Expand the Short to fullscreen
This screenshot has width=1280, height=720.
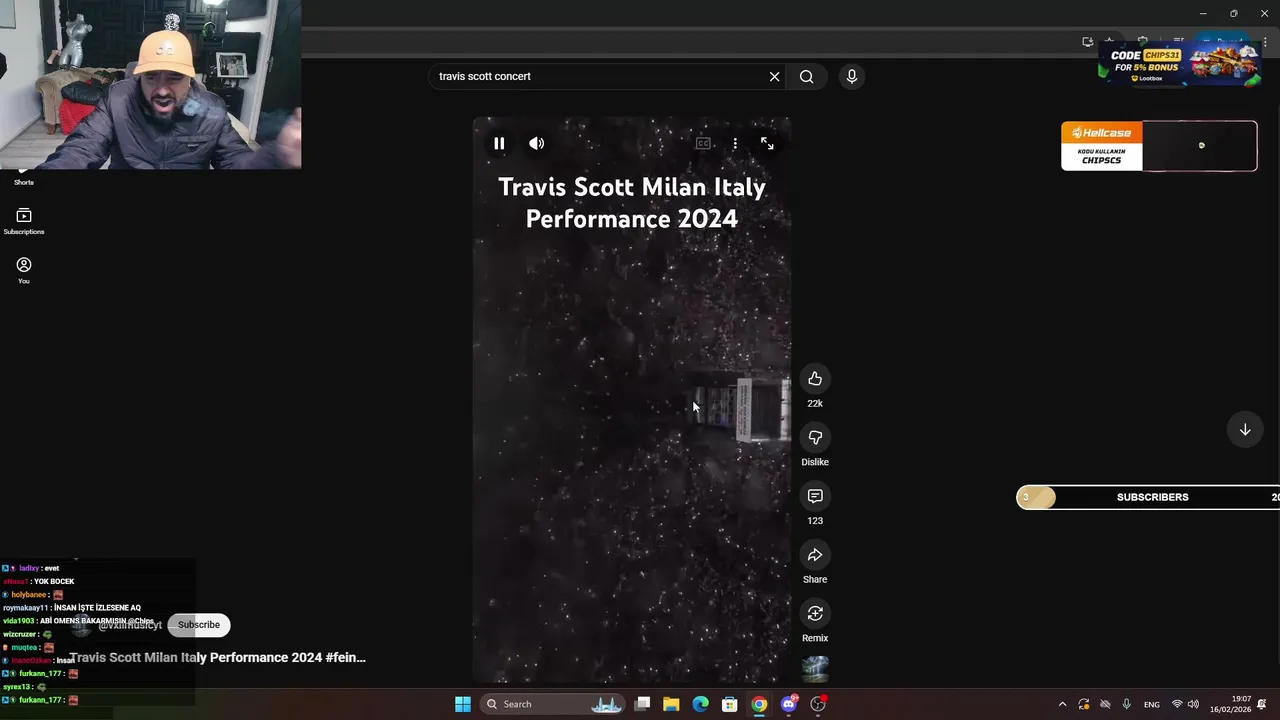click(767, 144)
